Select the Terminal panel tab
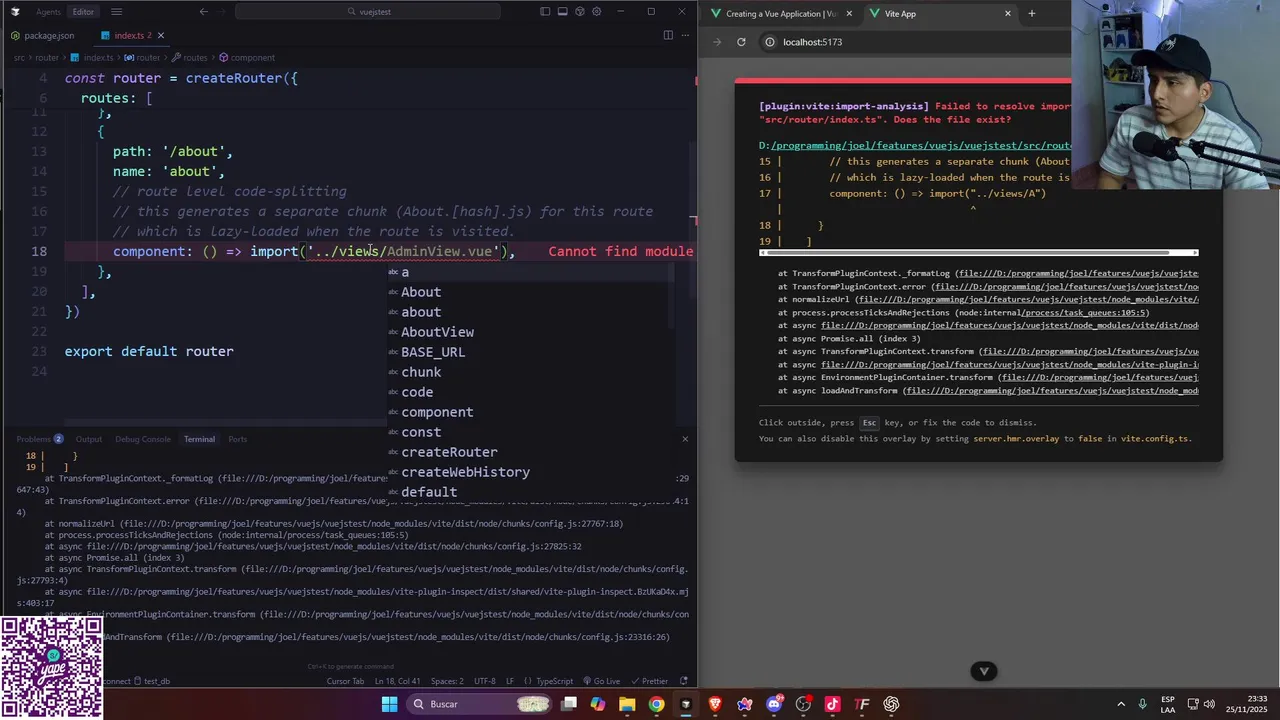Viewport: 1280px width, 720px height. [x=199, y=439]
